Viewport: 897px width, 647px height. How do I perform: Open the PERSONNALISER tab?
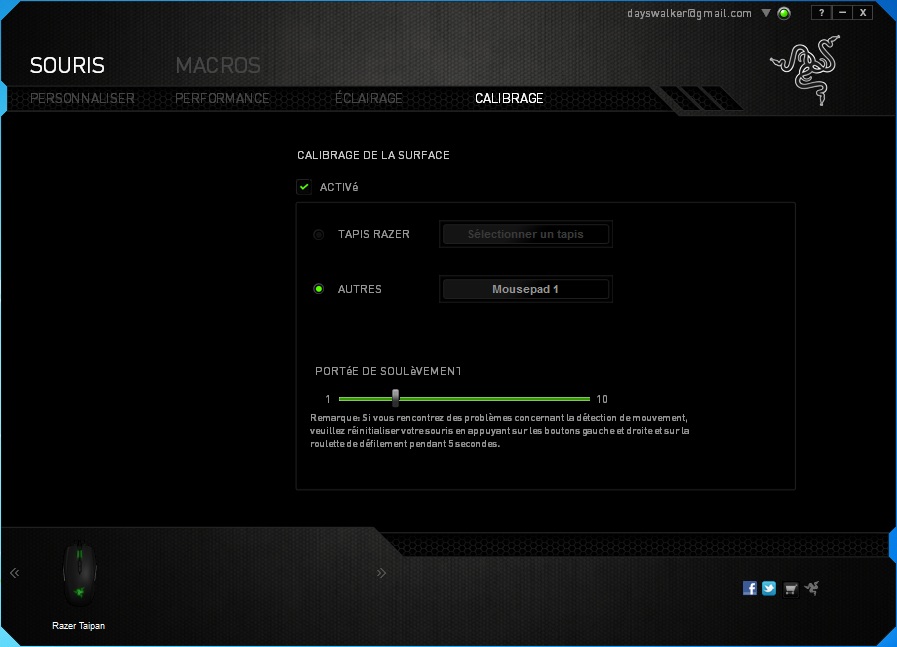pyautogui.click(x=82, y=98)
